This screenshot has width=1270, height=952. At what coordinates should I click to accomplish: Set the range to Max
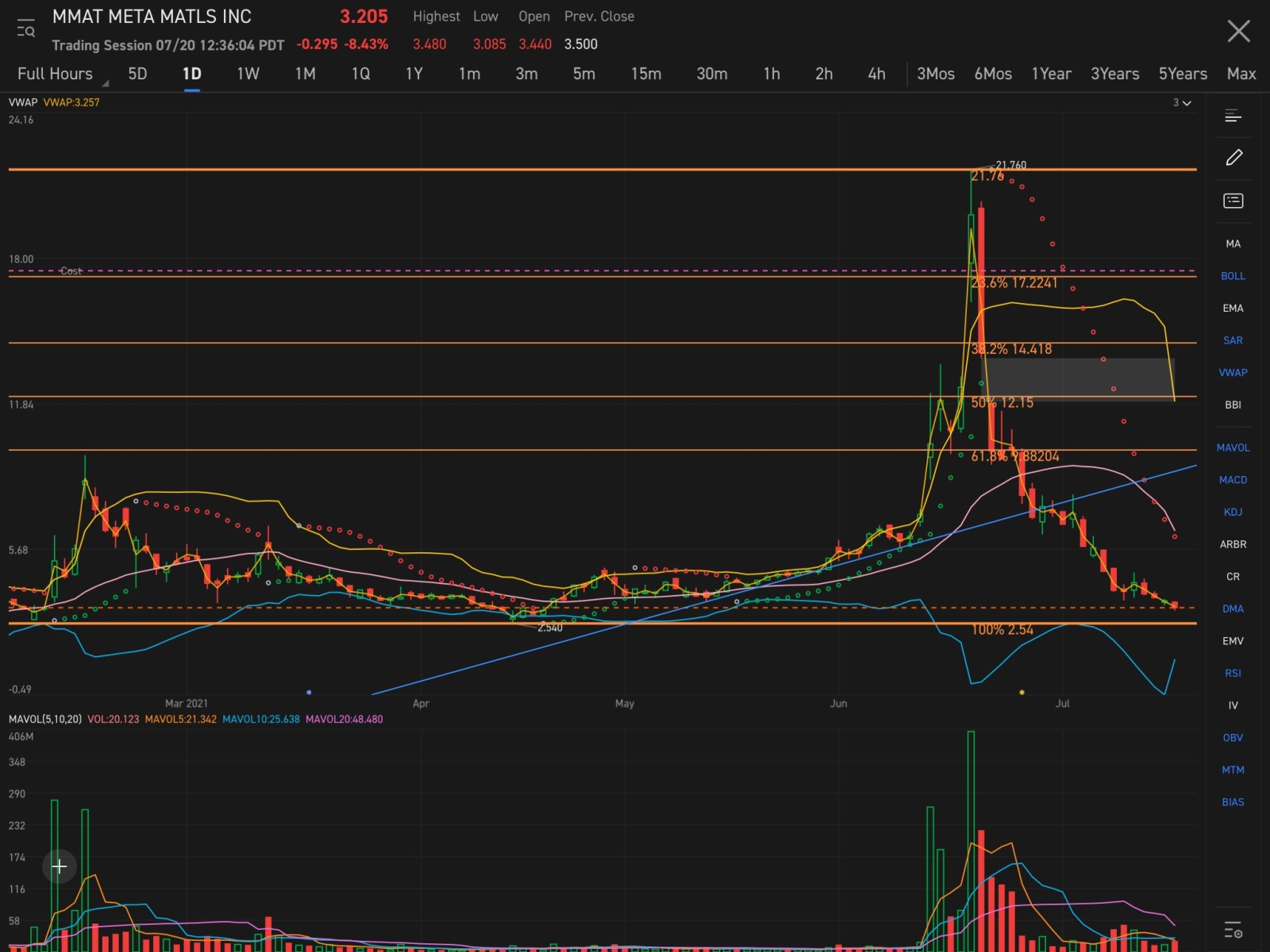(x=1241, y=74)
